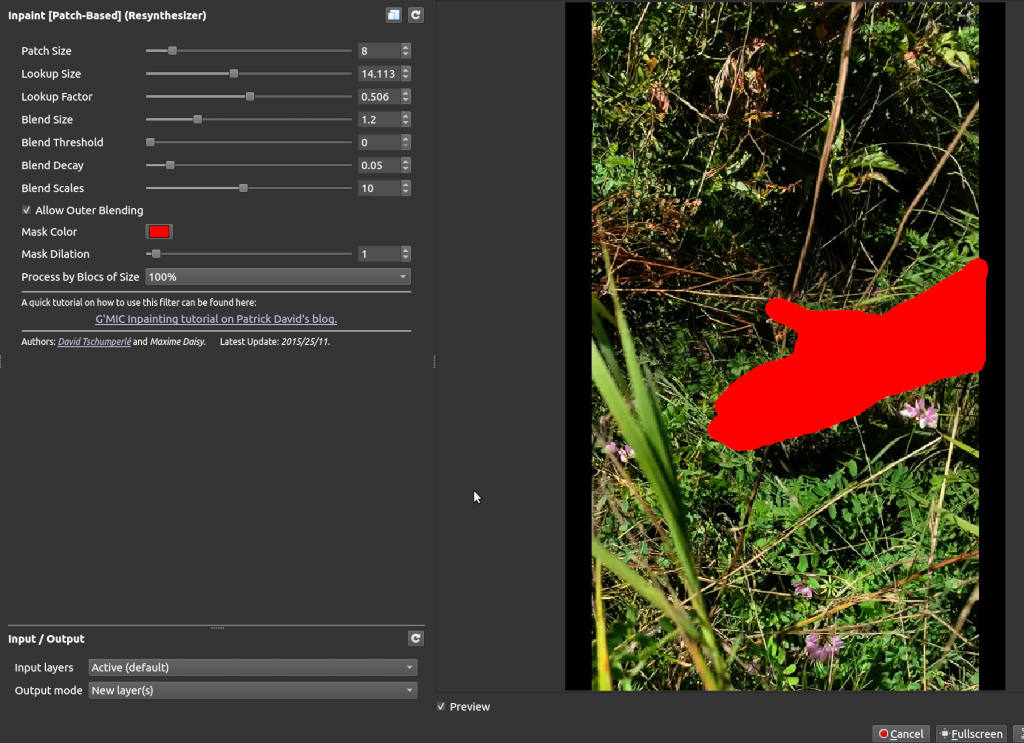
Task: Click the Blend Scales spinner arrows
Action: (x=406, y=188)
